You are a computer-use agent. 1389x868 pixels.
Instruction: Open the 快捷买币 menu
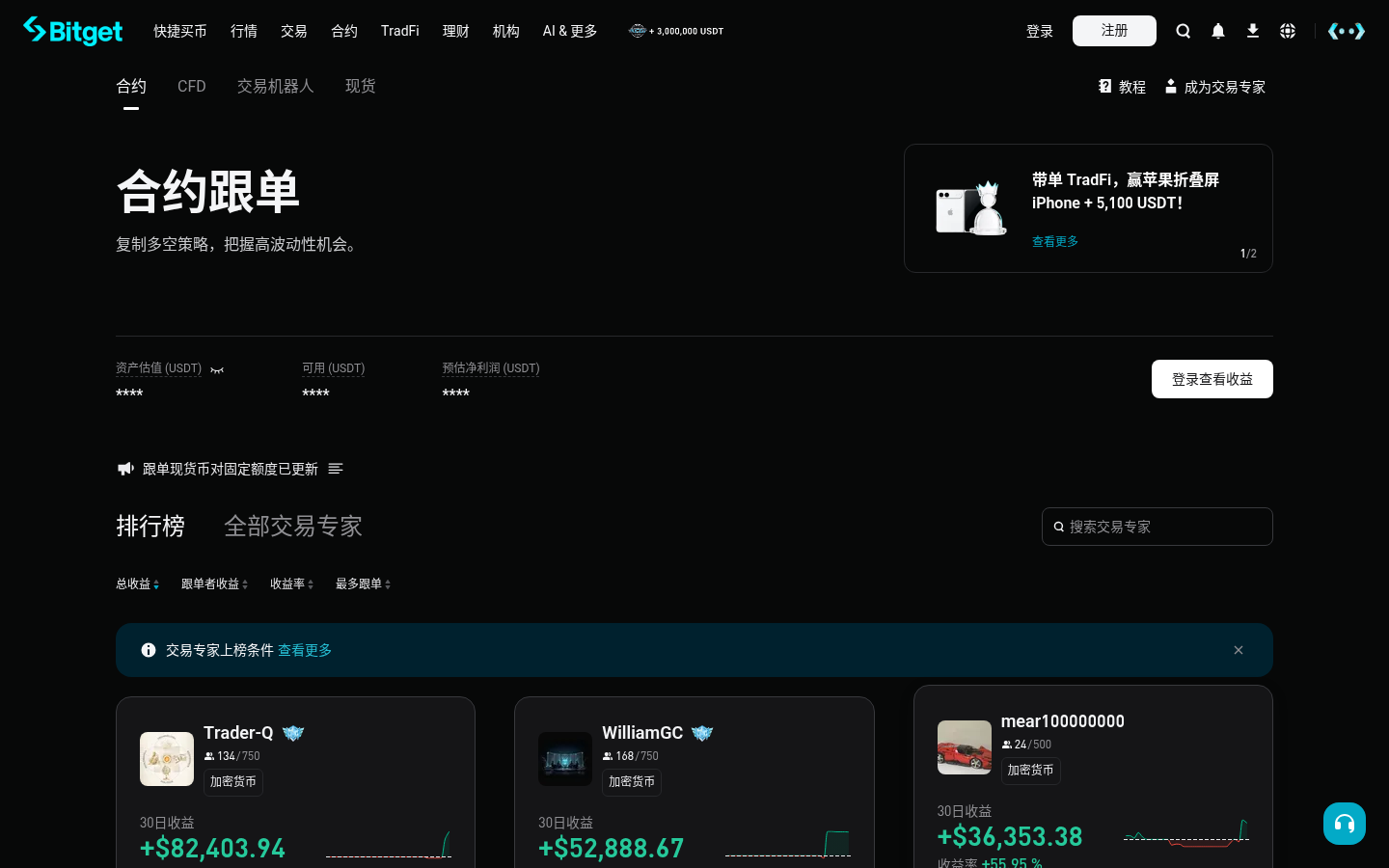180,31
